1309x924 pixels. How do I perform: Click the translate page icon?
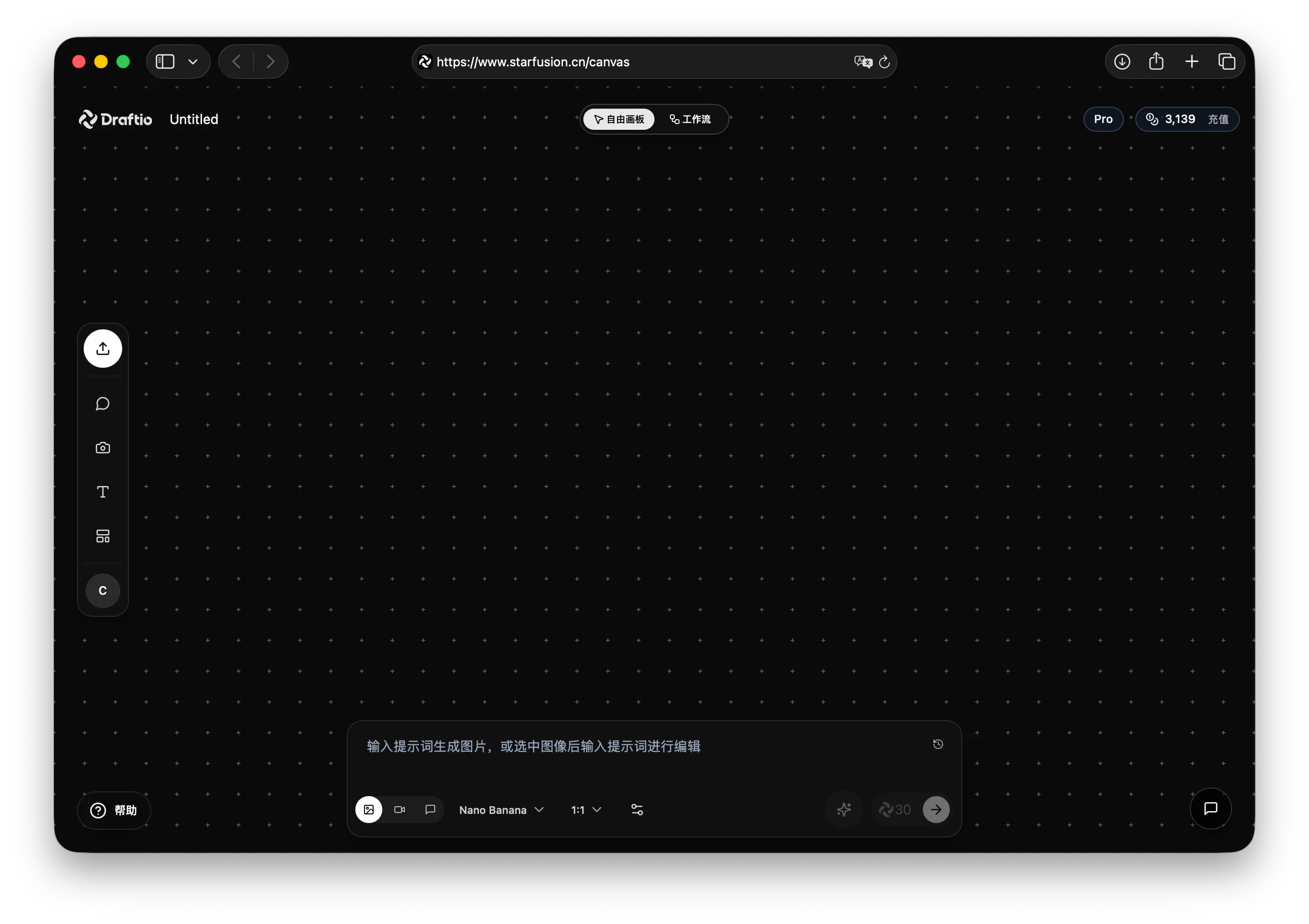(x=863, y=62)
